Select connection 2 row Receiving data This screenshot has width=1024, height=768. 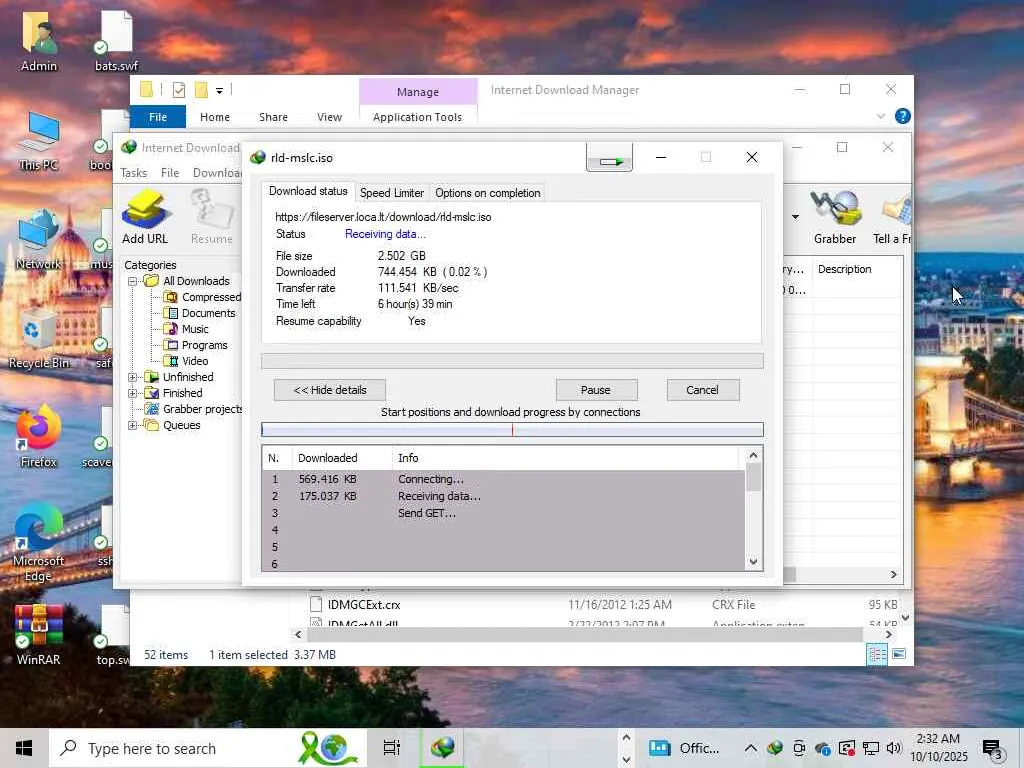(x=503, y=496)
